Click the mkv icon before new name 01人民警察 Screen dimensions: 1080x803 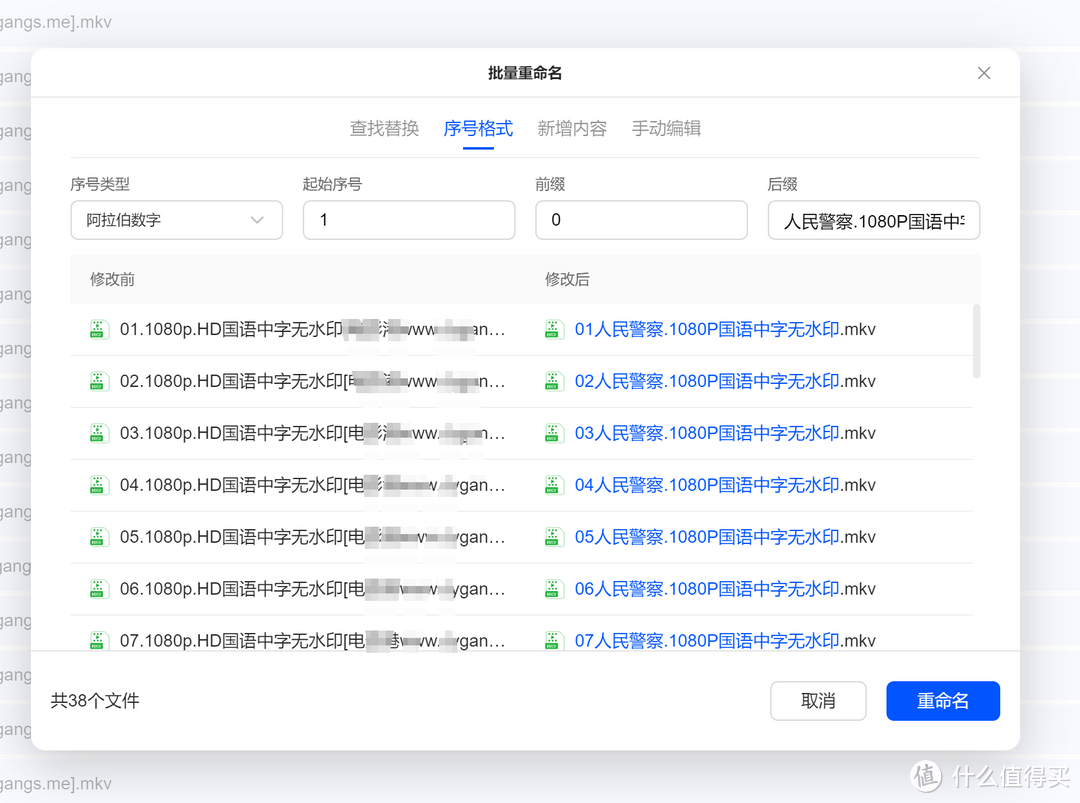(x=552, y=329)
